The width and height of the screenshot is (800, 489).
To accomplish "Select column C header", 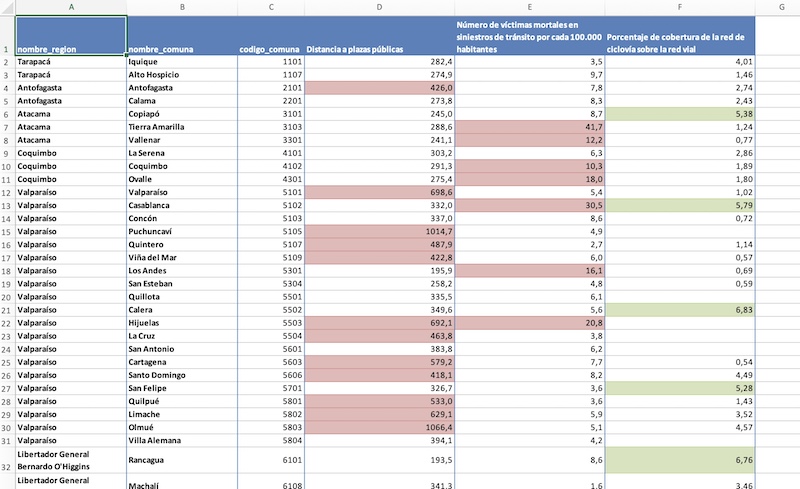I will (x=271, y=7).
